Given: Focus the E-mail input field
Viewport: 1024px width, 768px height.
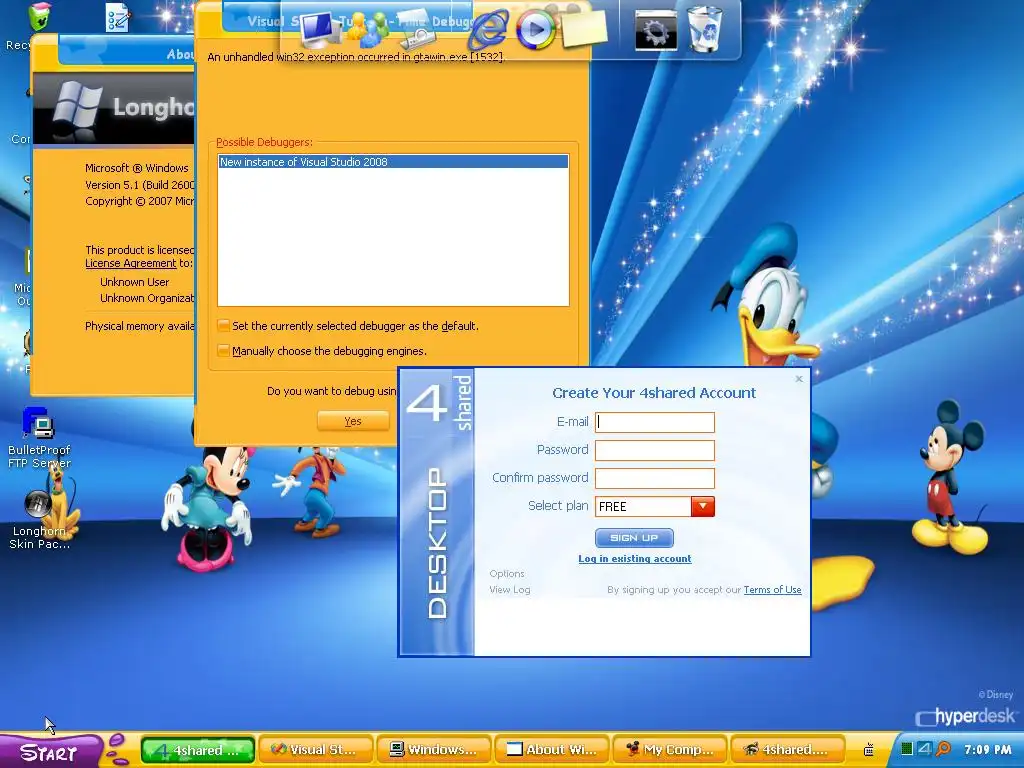Looking at the screenshot, I should click(x=655, y=422).
